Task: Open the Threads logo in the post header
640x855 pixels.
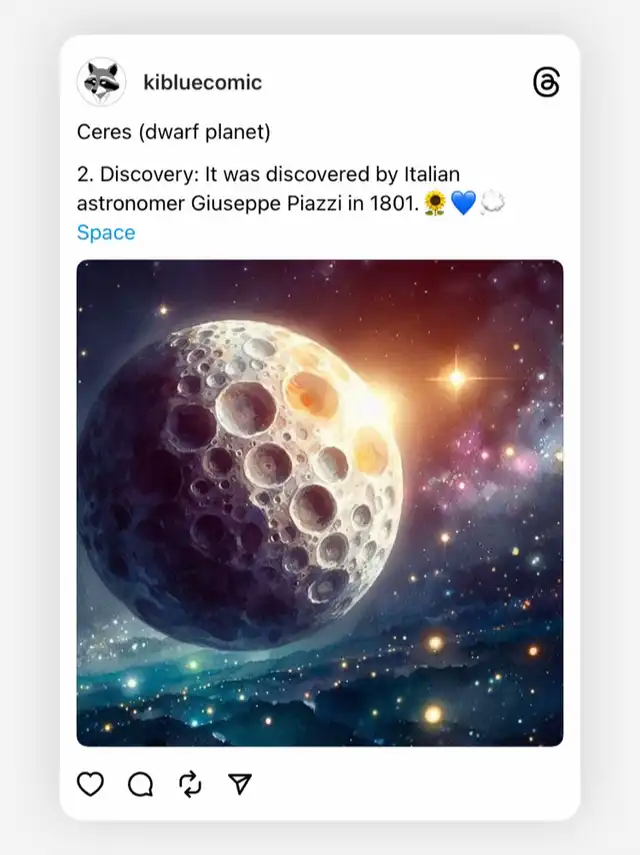Action: coord(546,83)
